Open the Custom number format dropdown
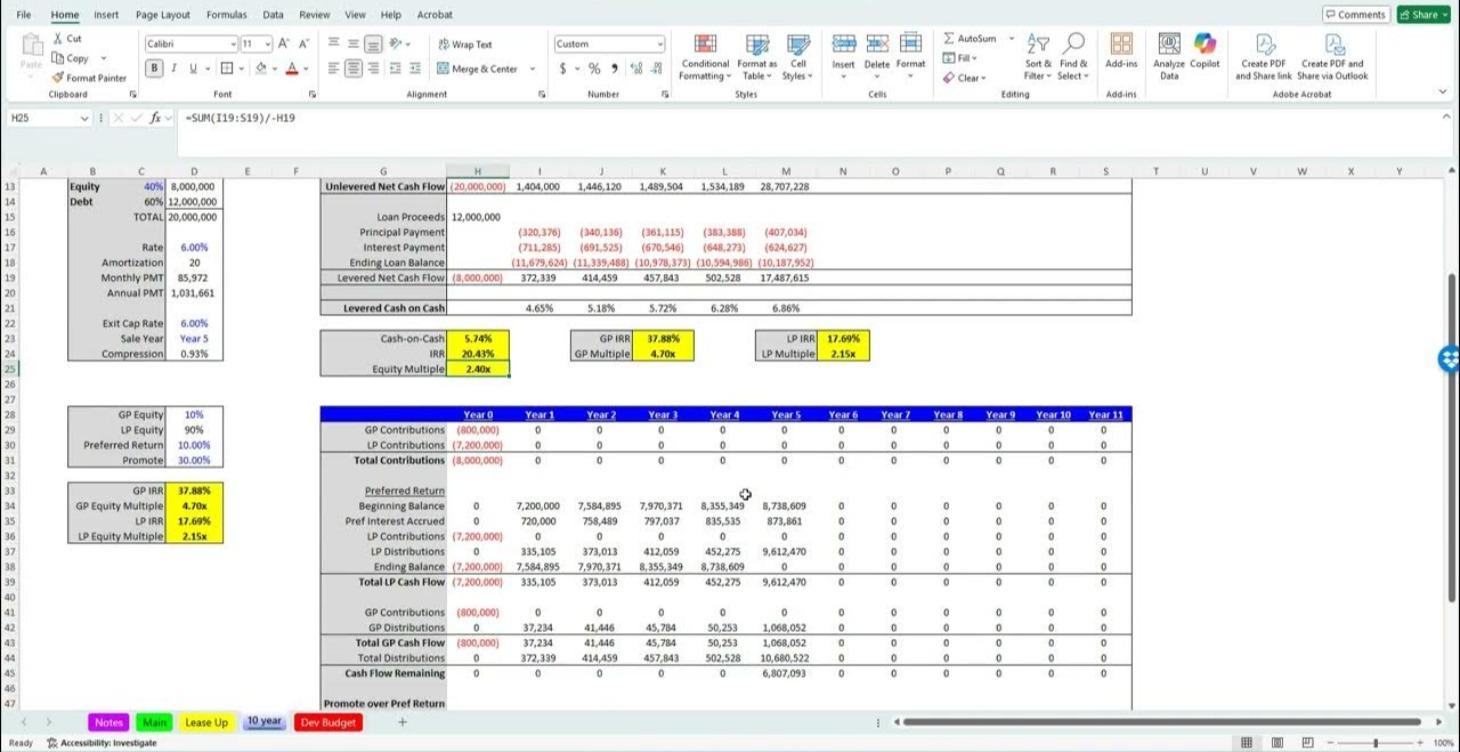The width and height of the screenshot is (1460, 752). (x=657, y=44)
